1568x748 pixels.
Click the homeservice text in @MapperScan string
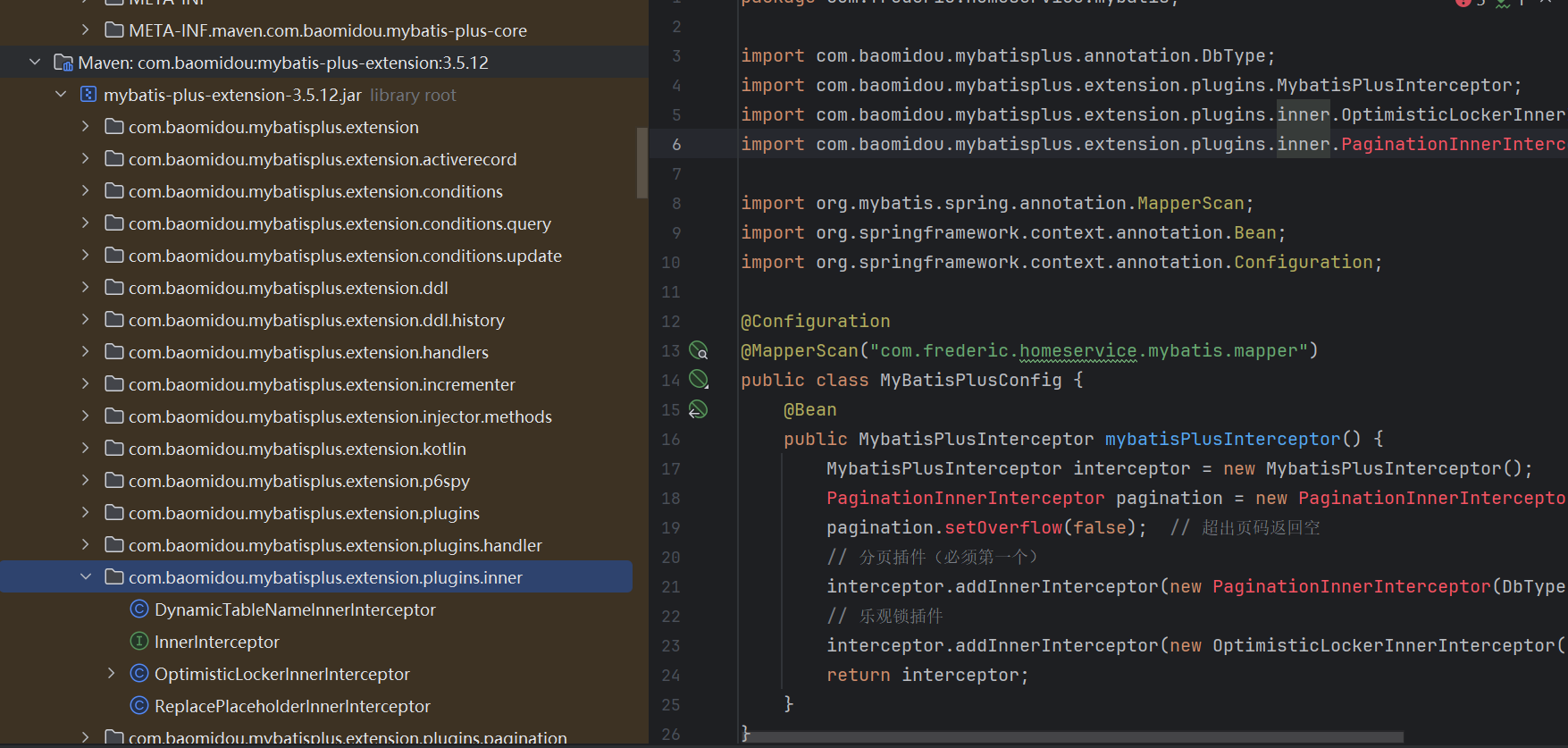pyautogui.click(x=1078, y=350)
